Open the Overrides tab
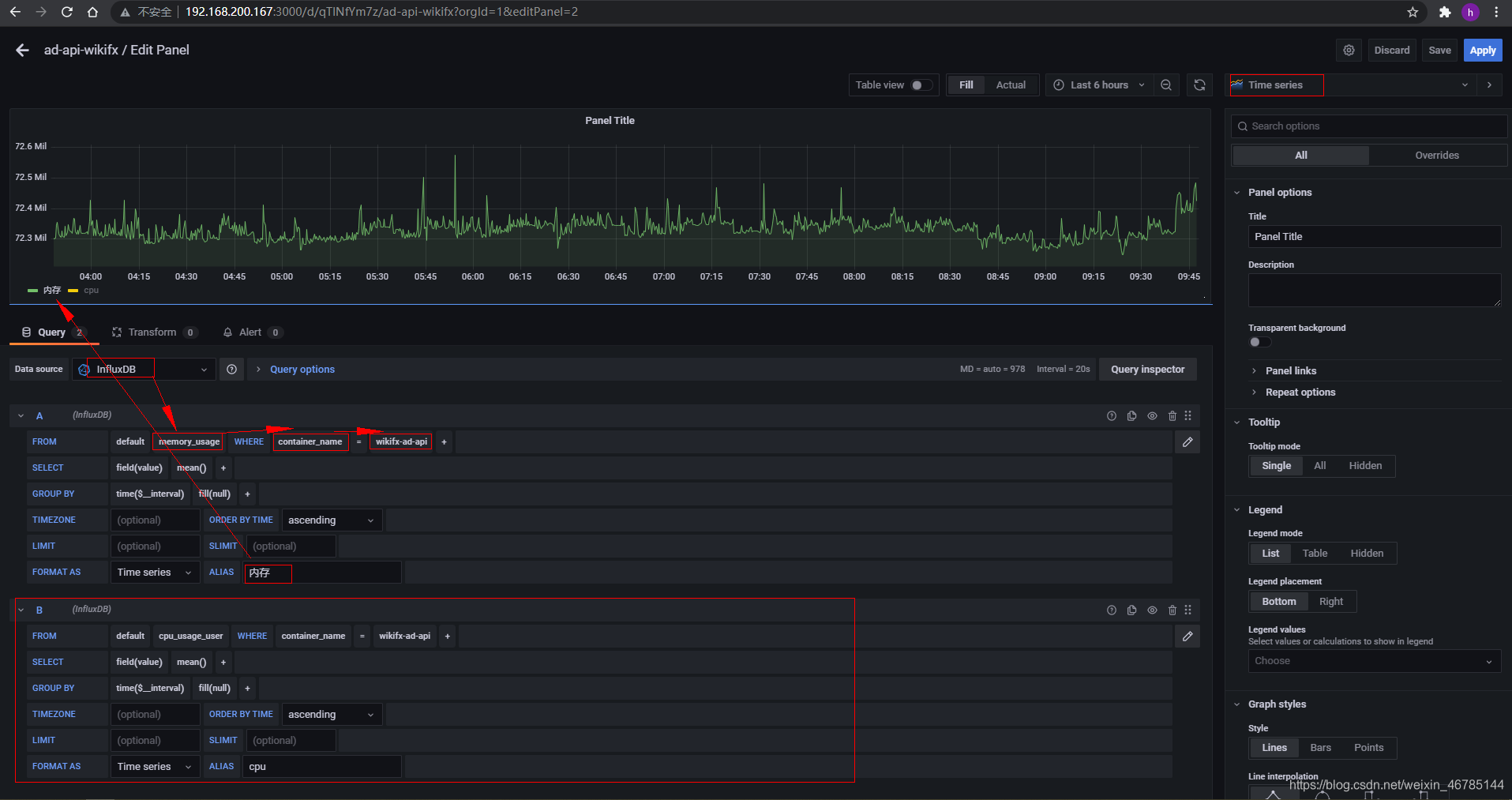This screenshot has width=1512, height=800. tap(1437, 156)
